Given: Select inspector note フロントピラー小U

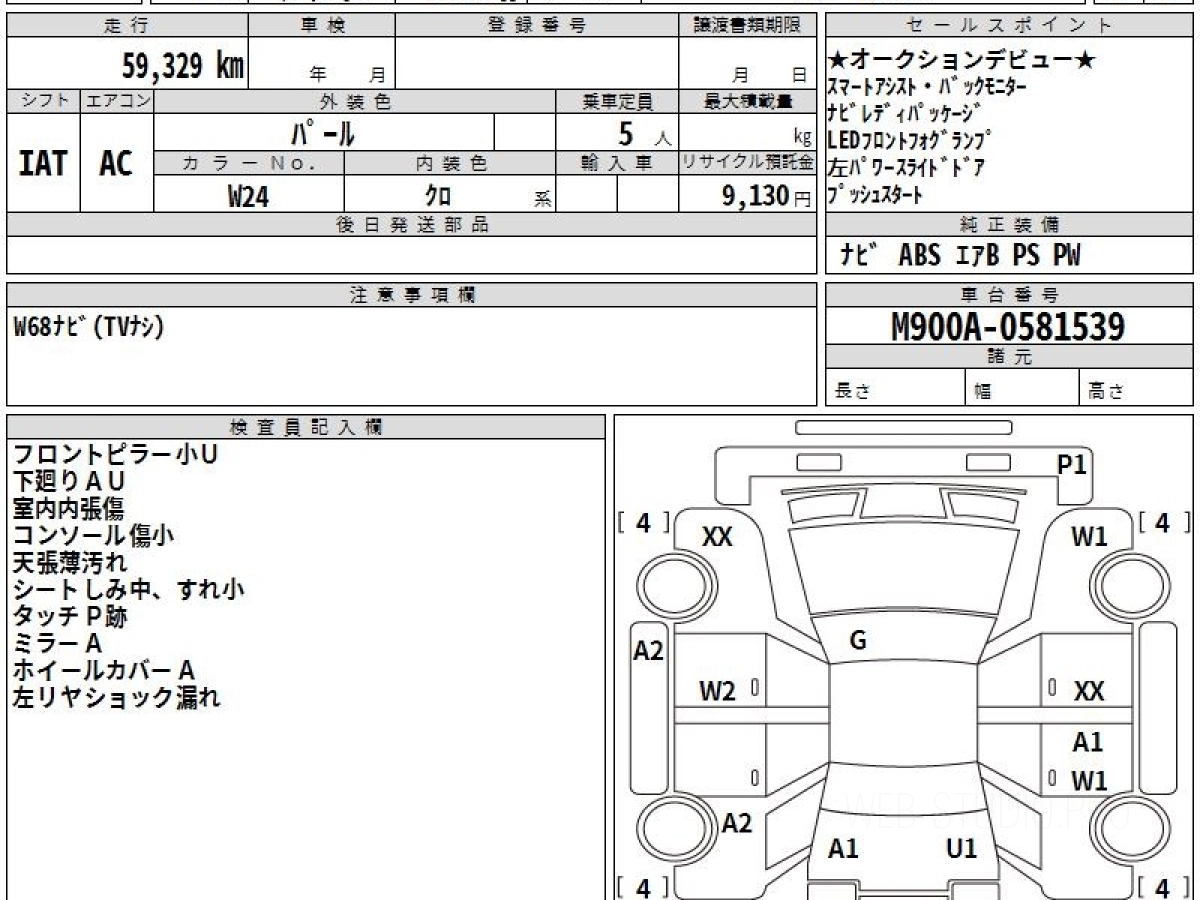Looking at the screenshot, I should coord(115,455).
